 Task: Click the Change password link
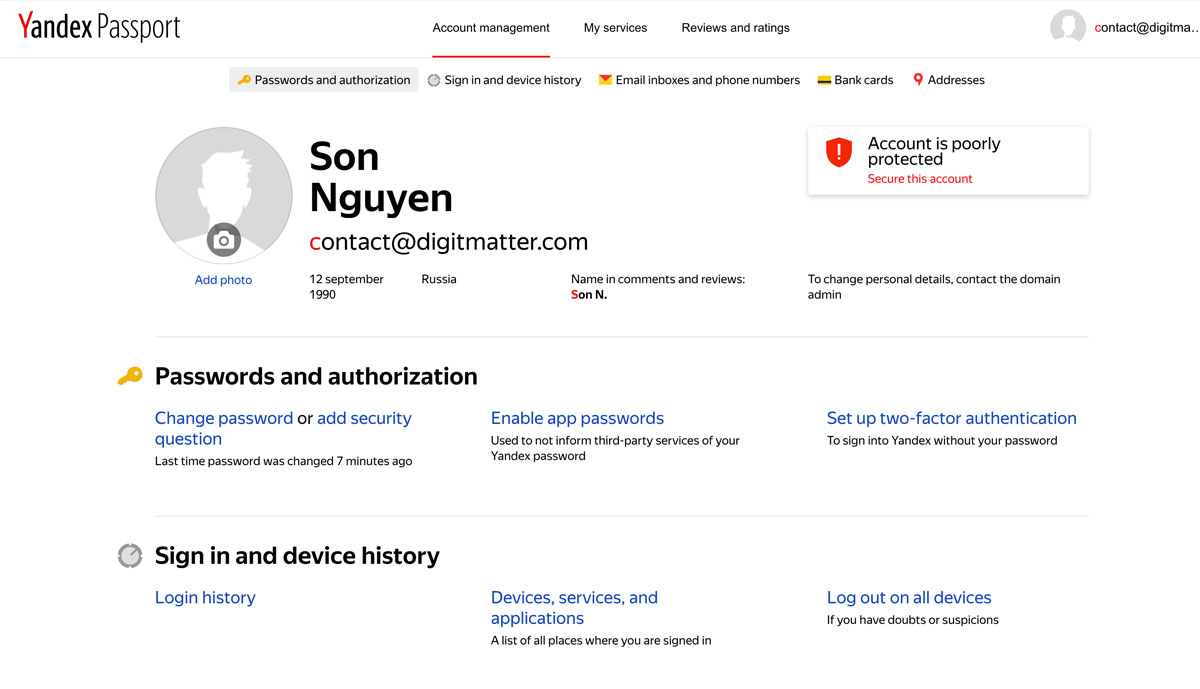click(224, 418)
